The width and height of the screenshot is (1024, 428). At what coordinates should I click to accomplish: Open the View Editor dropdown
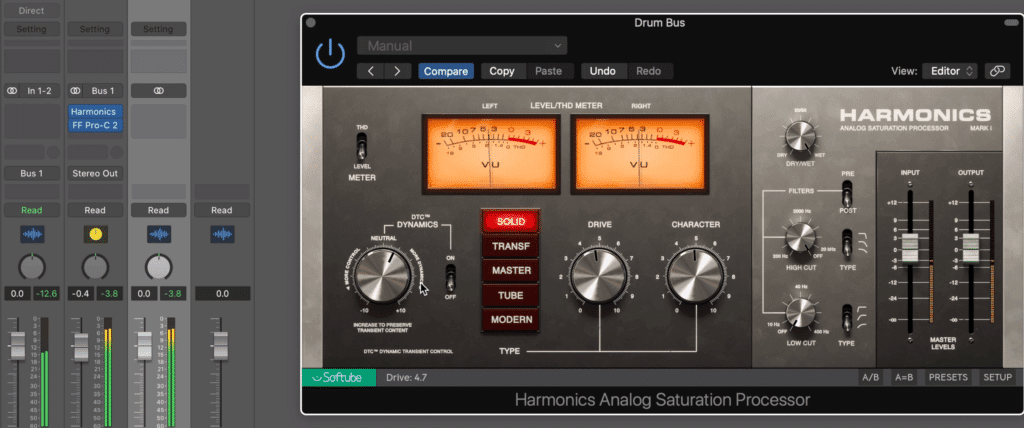[950, 71]
